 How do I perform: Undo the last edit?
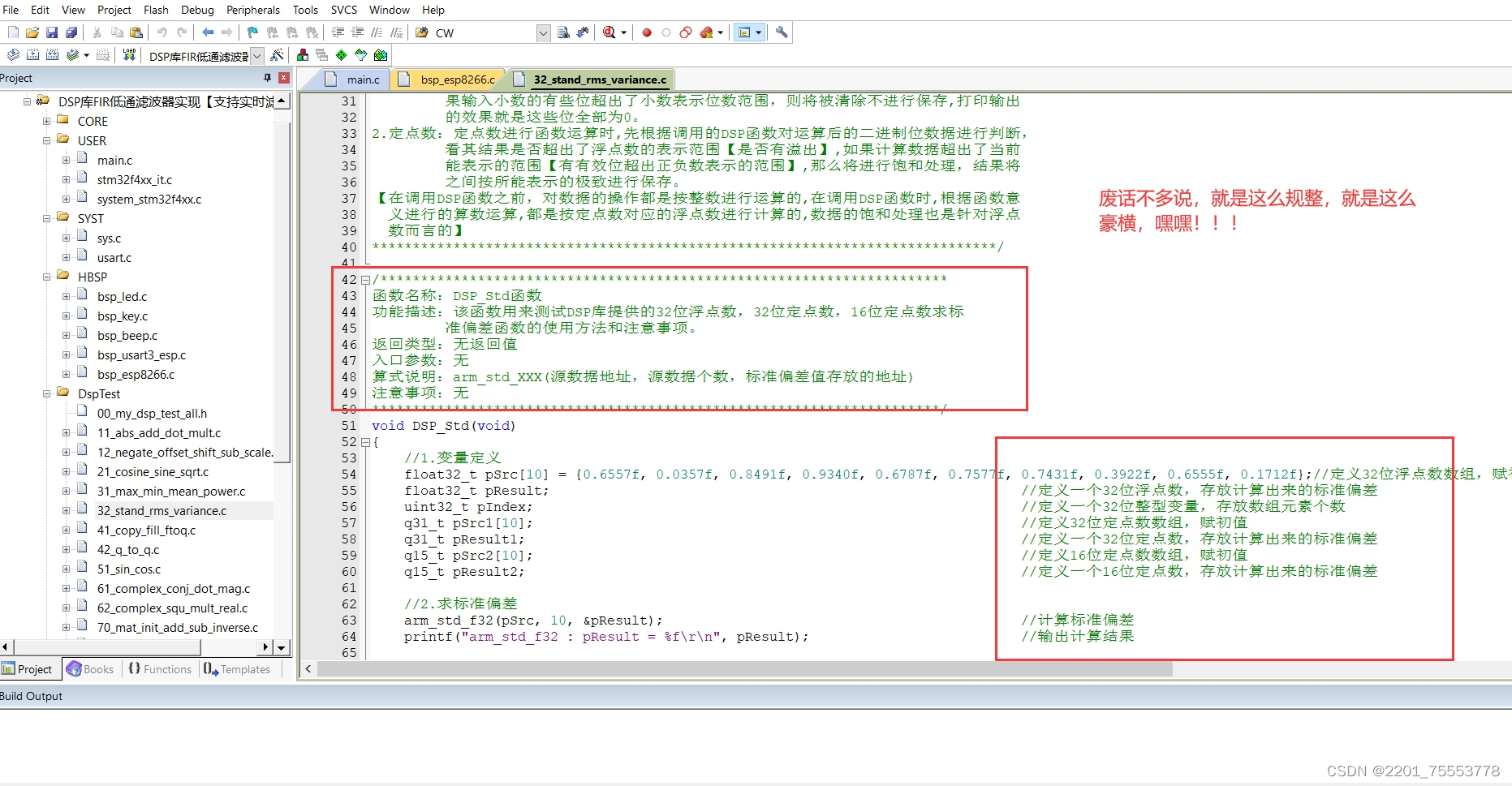162,32
